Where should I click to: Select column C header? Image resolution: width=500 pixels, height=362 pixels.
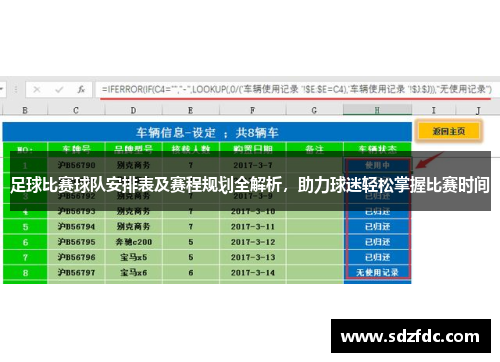[76, 110]
